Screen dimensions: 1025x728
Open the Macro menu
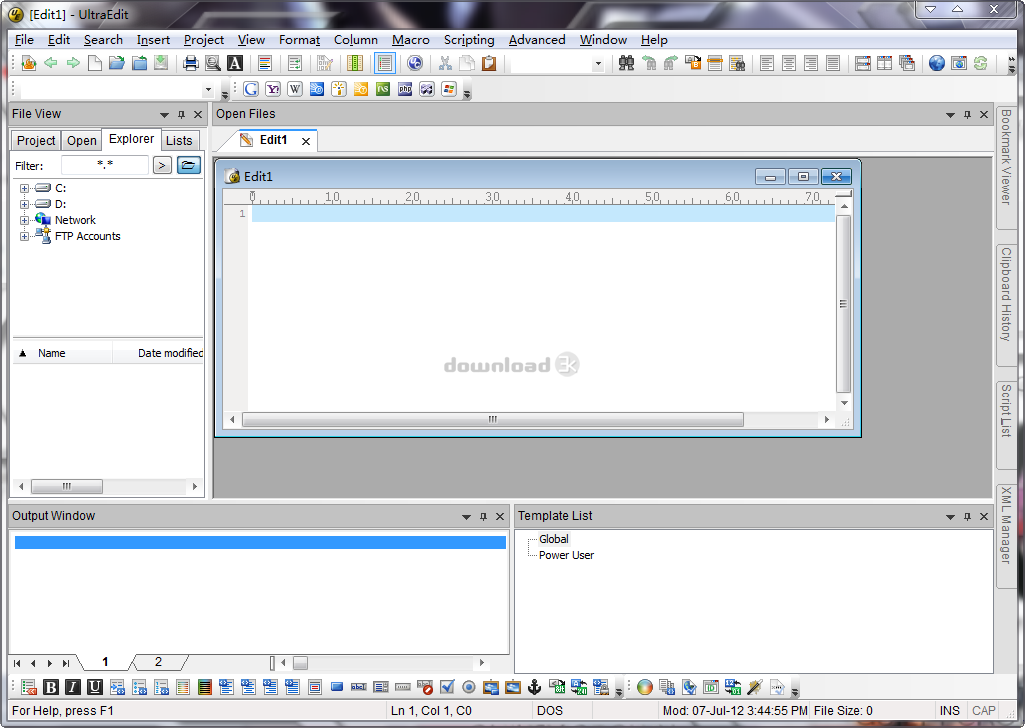411,40
